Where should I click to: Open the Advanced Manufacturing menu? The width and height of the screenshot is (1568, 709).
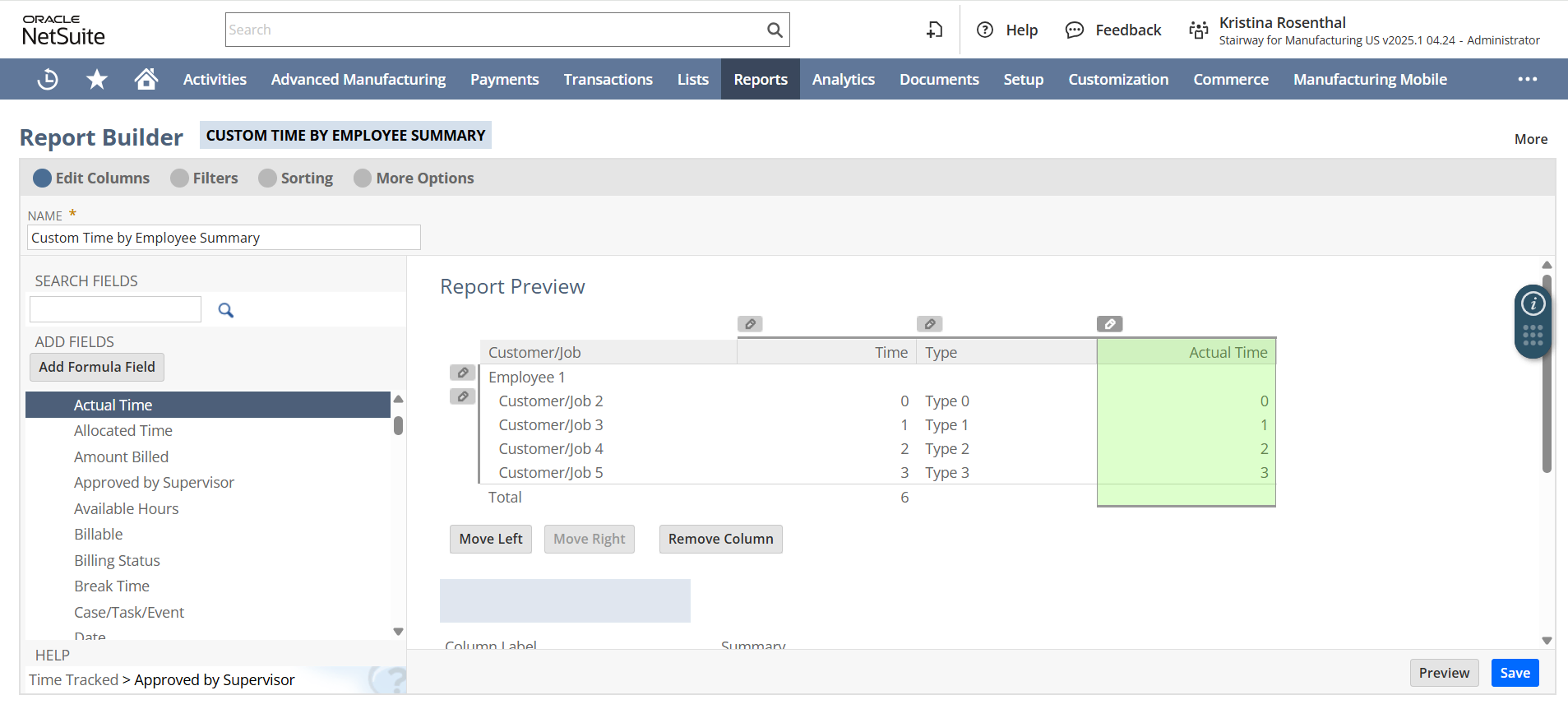click(358, 79)
